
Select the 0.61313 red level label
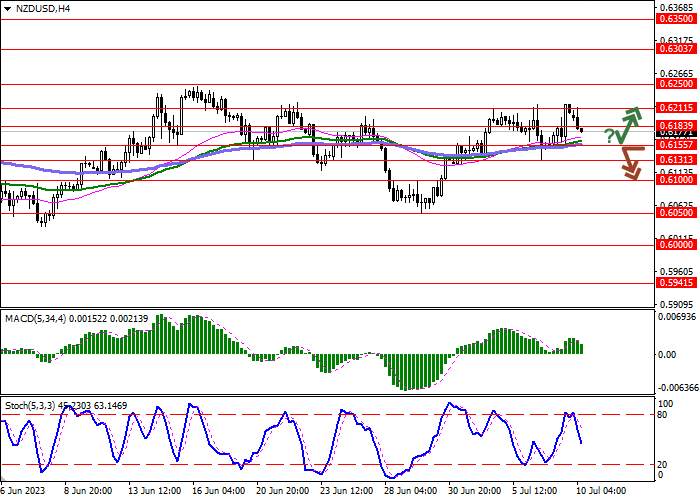click(x=676, y=160)
